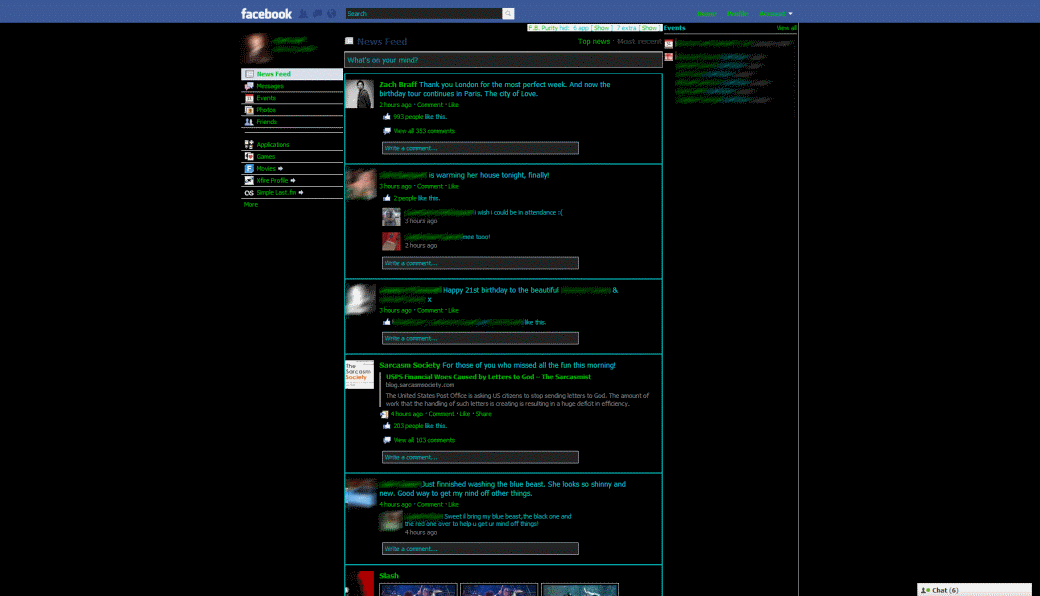Expand the More link in left sidebar

tap(251, 204)
